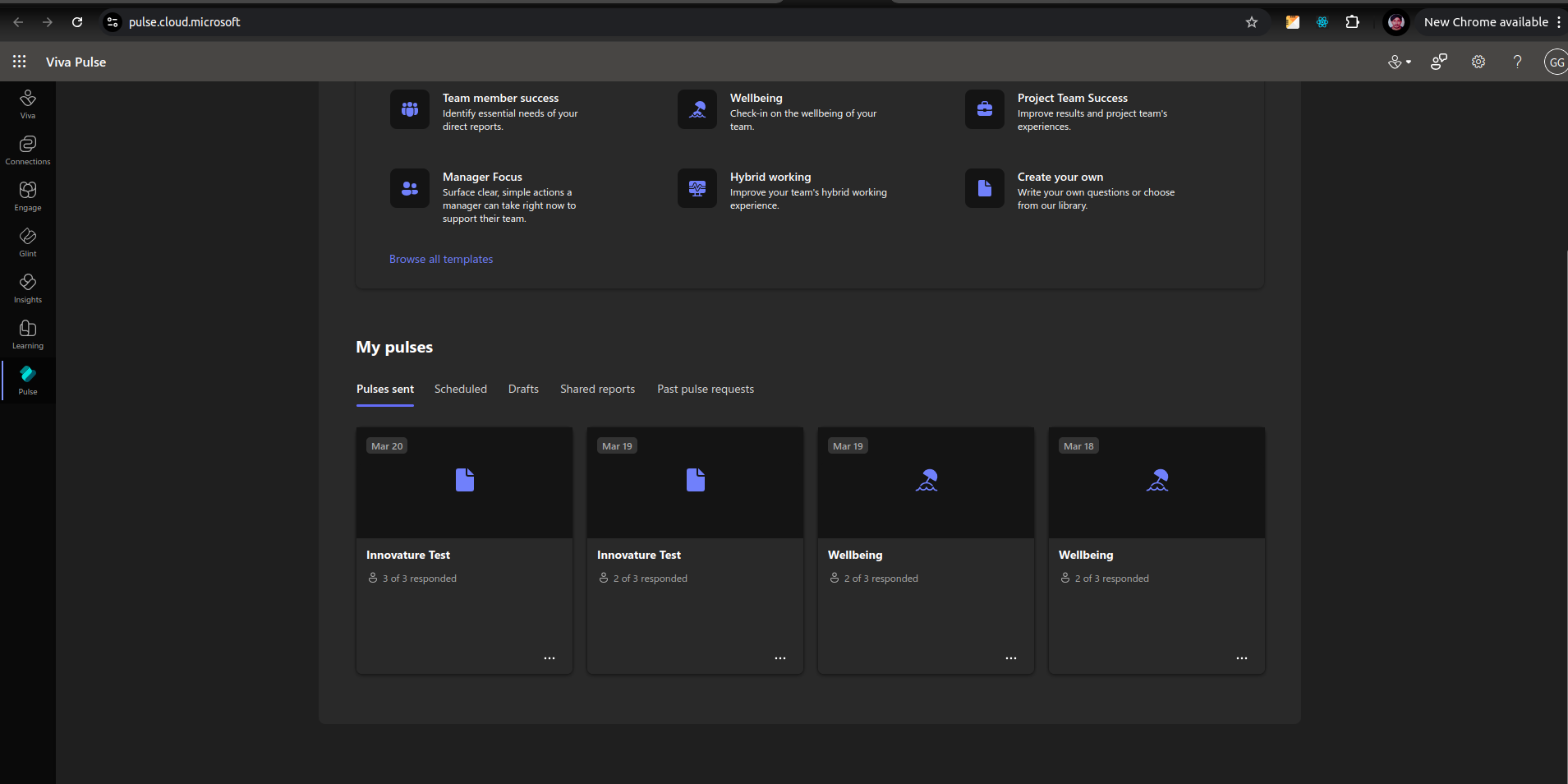
Task: Open the Past pulse requests tab
Action: tap(706, 390)
